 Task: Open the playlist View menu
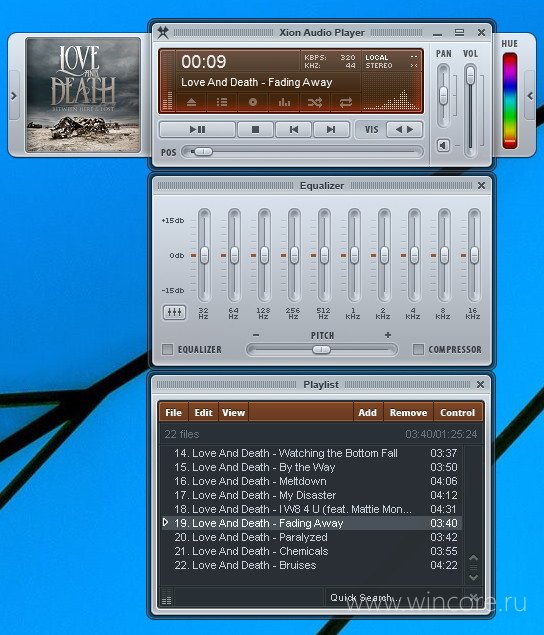click(233, 412)
